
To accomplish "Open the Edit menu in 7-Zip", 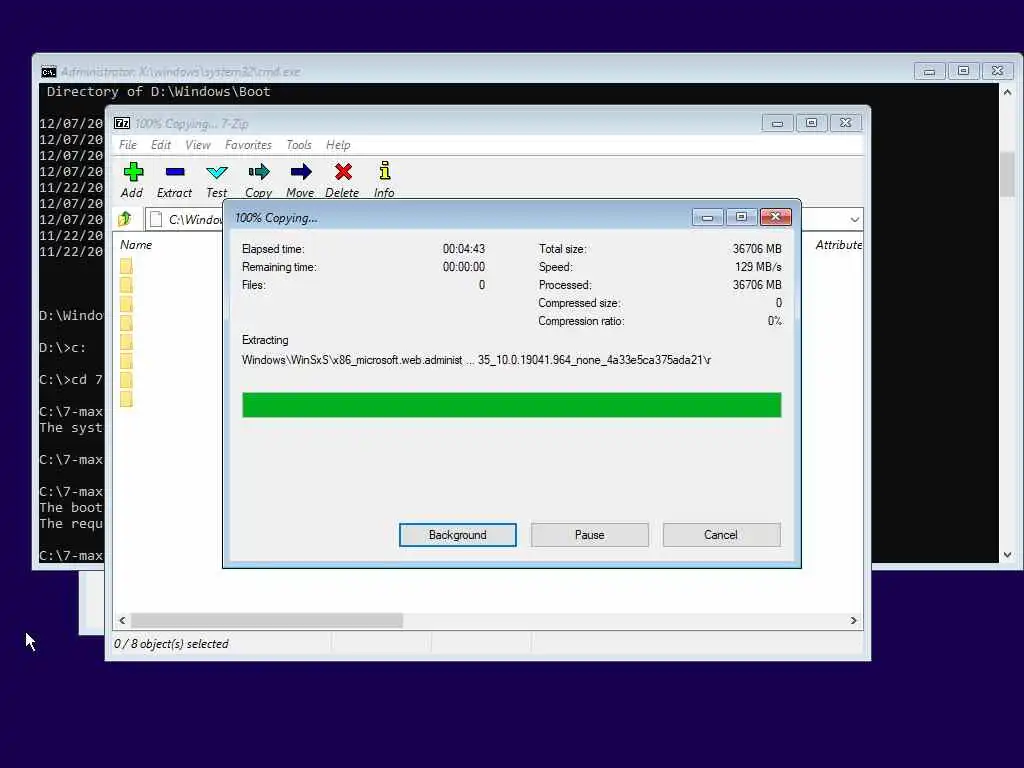I will (161, 145).
